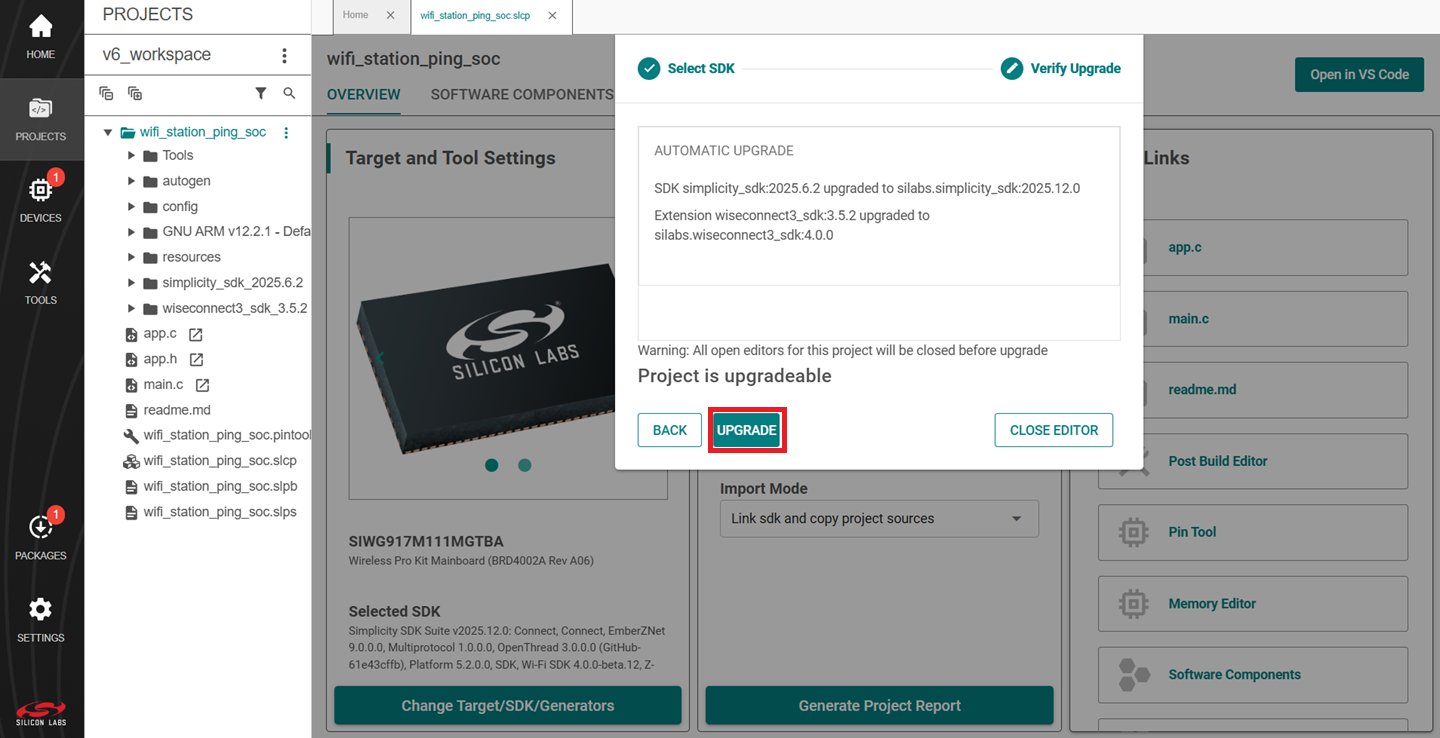
Task: Click the Upgrade button
Action: click(x=746, y=430)
